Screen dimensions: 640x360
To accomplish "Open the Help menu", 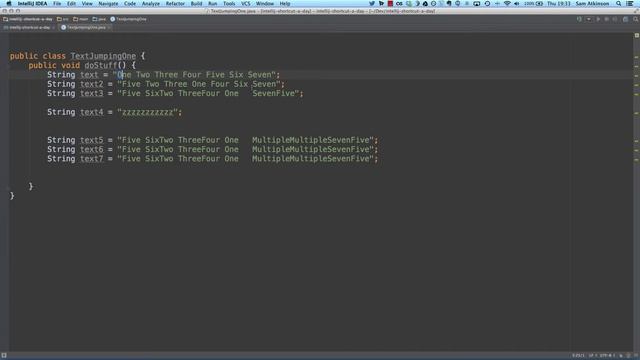I will coord(285,4).
